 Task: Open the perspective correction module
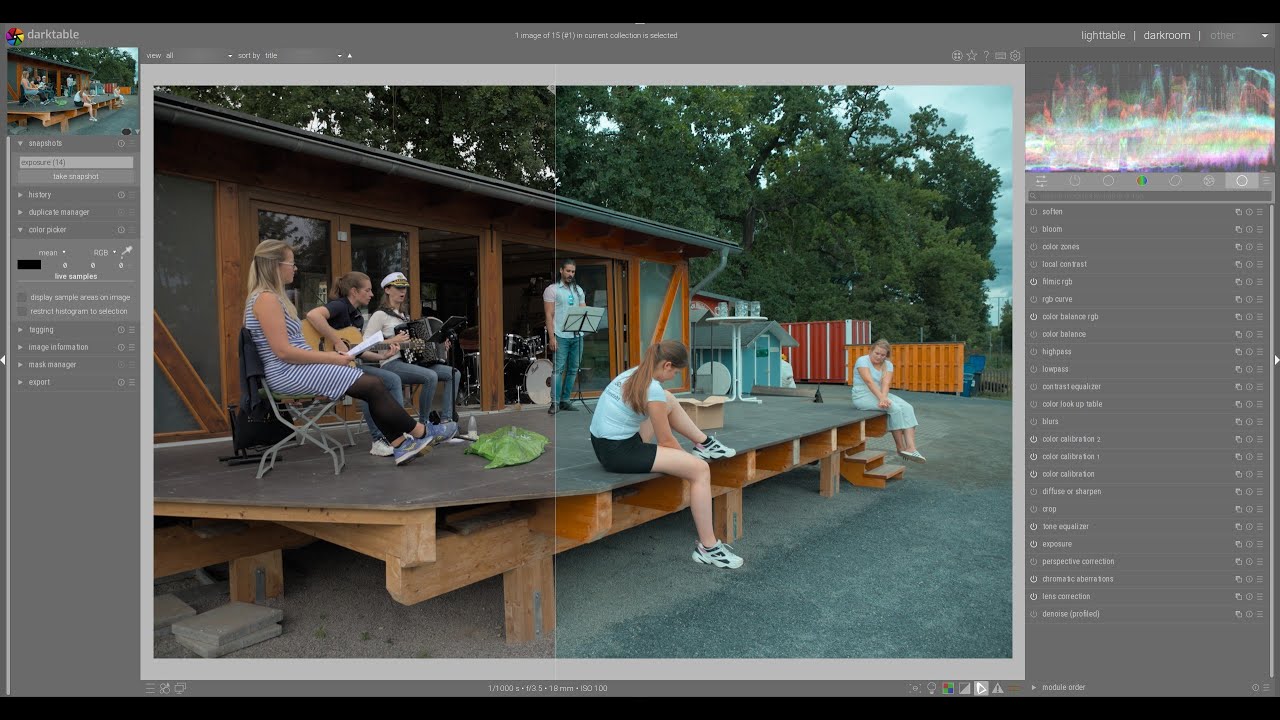tap(1078, 562)
